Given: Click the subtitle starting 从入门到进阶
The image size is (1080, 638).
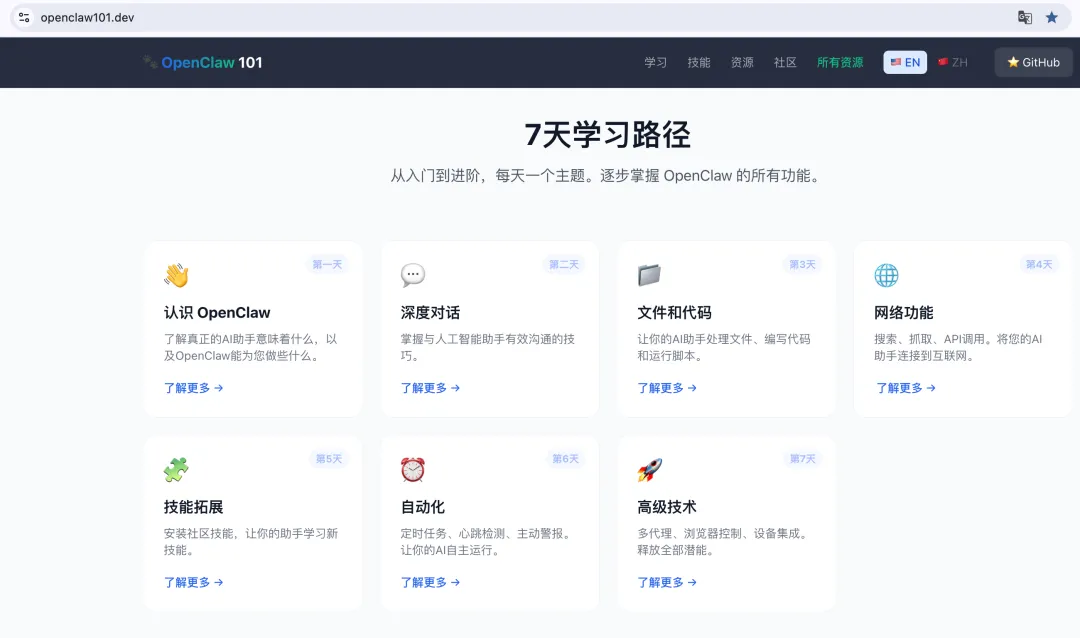Looking at the screenshot, I should (x=607, y=176).
